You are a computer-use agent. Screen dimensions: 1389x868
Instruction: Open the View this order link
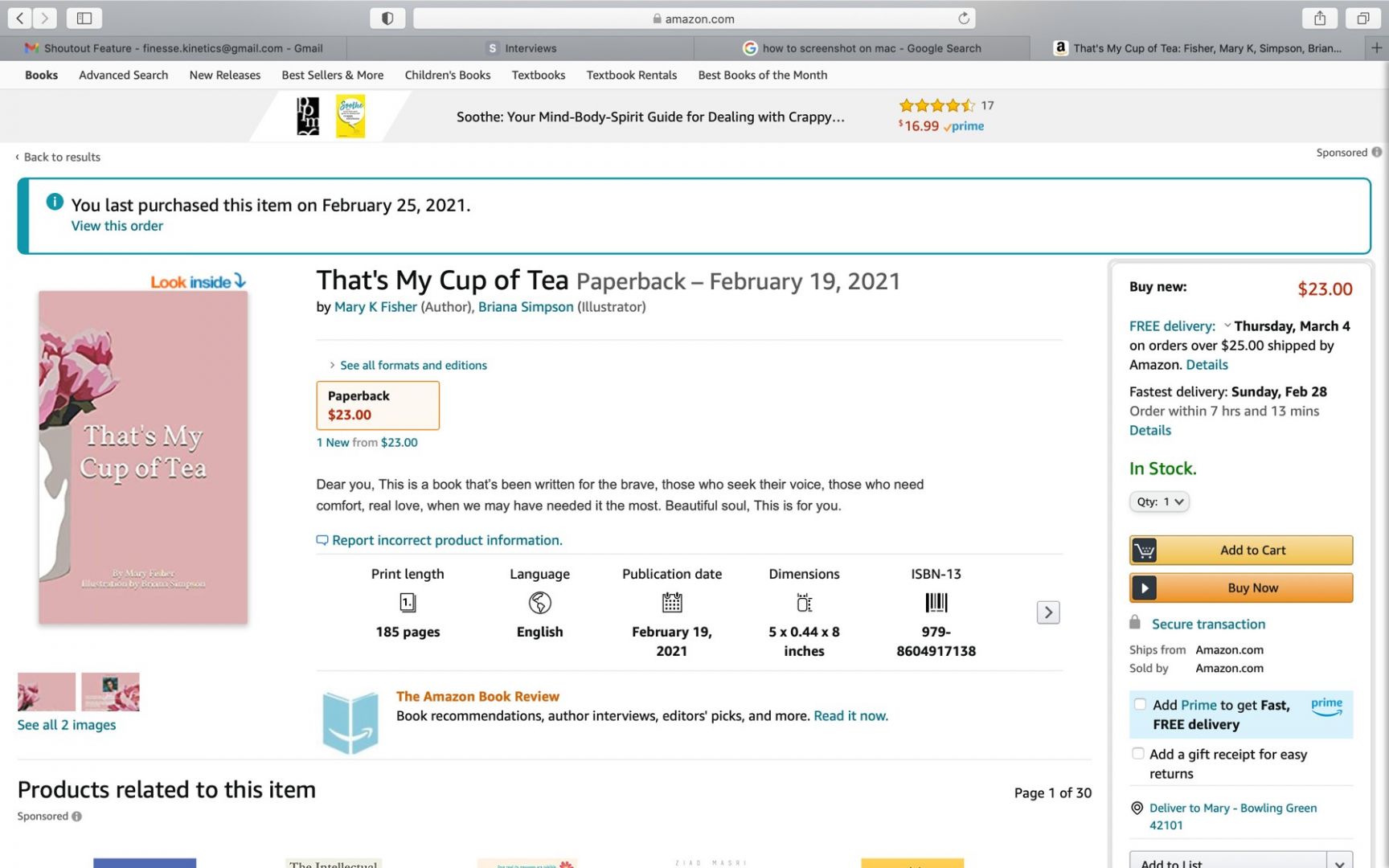pos(117,226)
